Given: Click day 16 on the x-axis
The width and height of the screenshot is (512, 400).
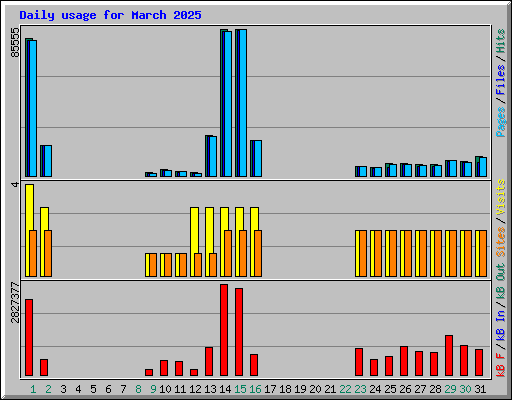Looking at the screenshot, I should point(255,389).
